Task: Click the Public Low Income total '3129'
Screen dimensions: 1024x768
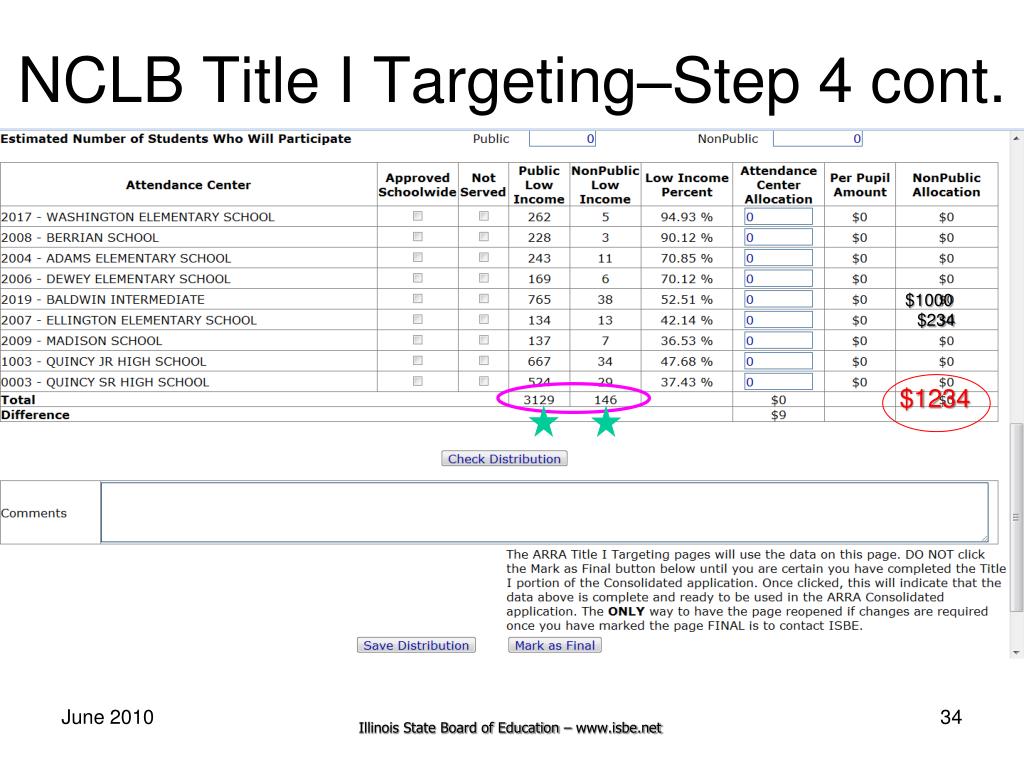Action: 539,400
